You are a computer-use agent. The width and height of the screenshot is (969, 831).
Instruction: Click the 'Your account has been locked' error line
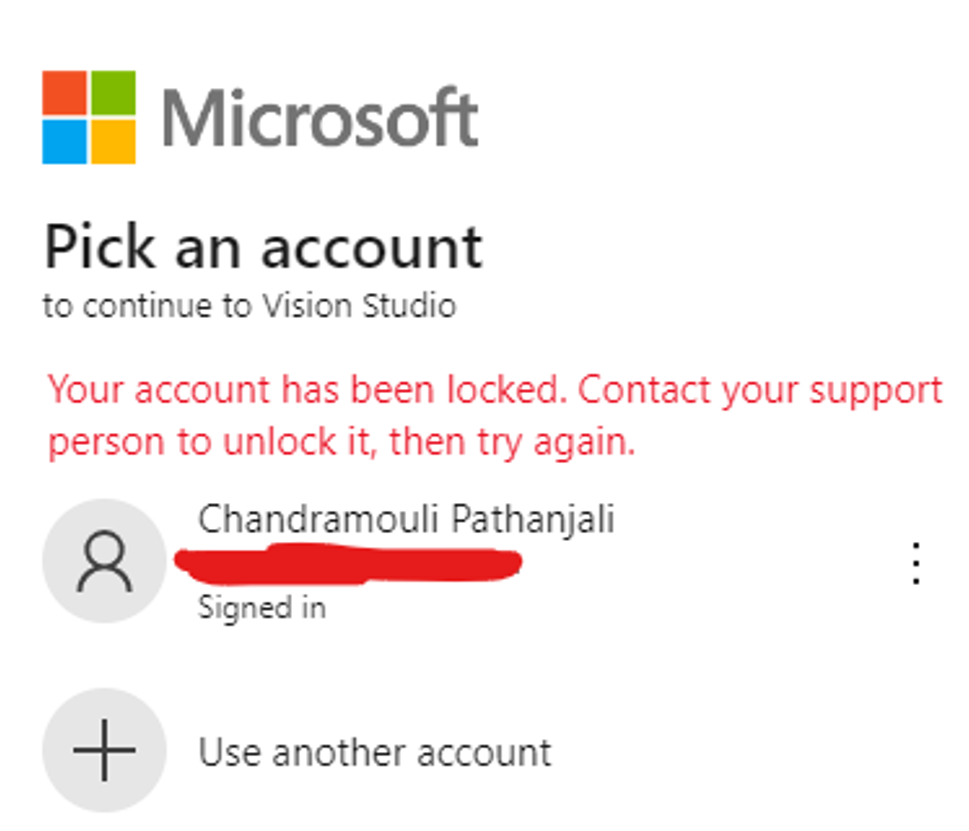point(496,390)
